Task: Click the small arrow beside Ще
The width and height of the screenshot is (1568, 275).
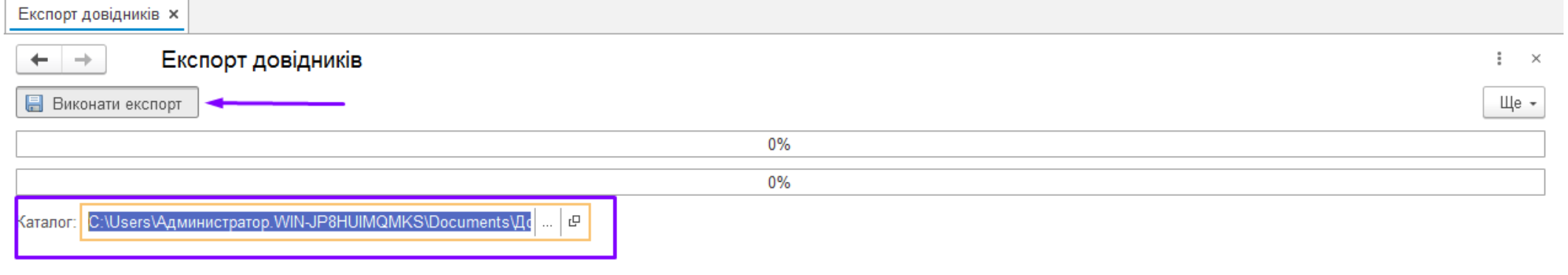Action: pyautogui.click(x=1533, y=104)
